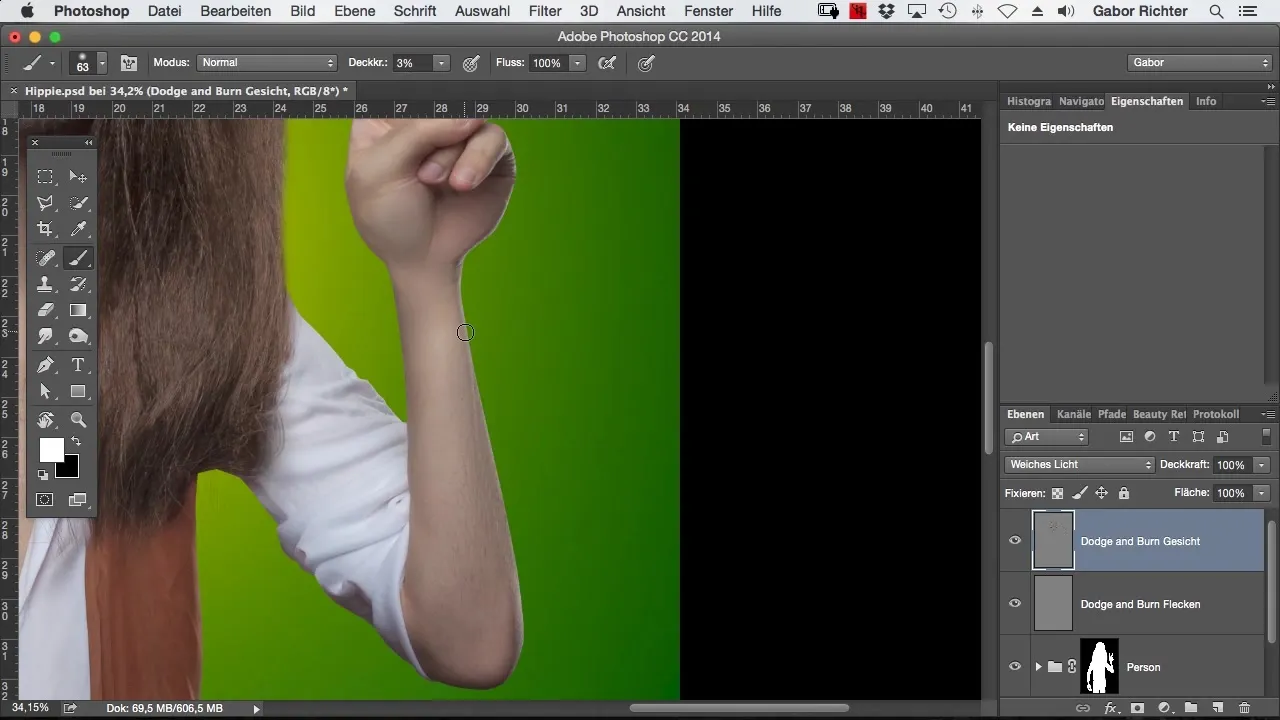Screen dimensions: 1280x720
Task: Hide the Dodge and Burn Flecken layer
Action: [1015, 604]
